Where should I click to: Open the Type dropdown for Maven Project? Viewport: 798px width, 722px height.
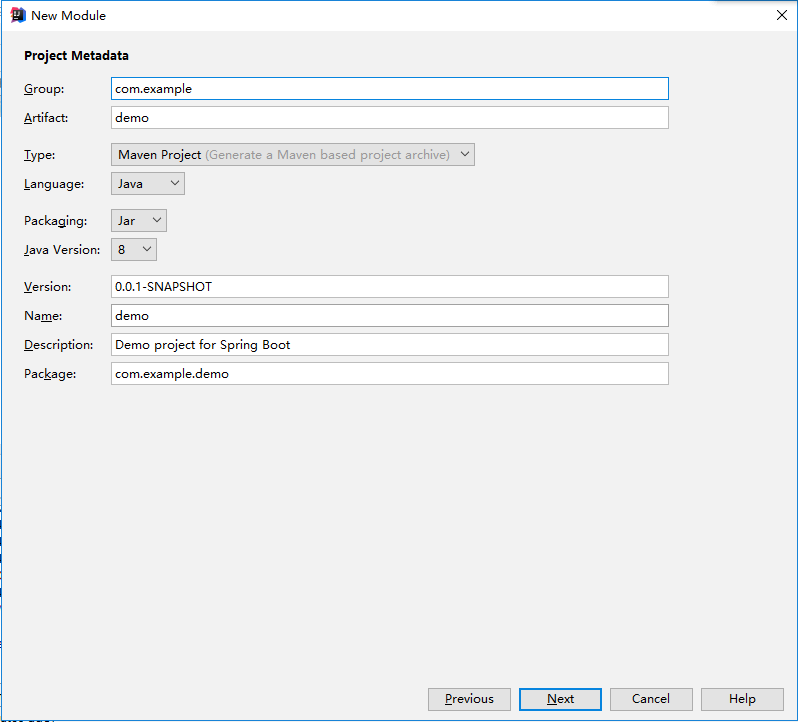click(293, 155)
